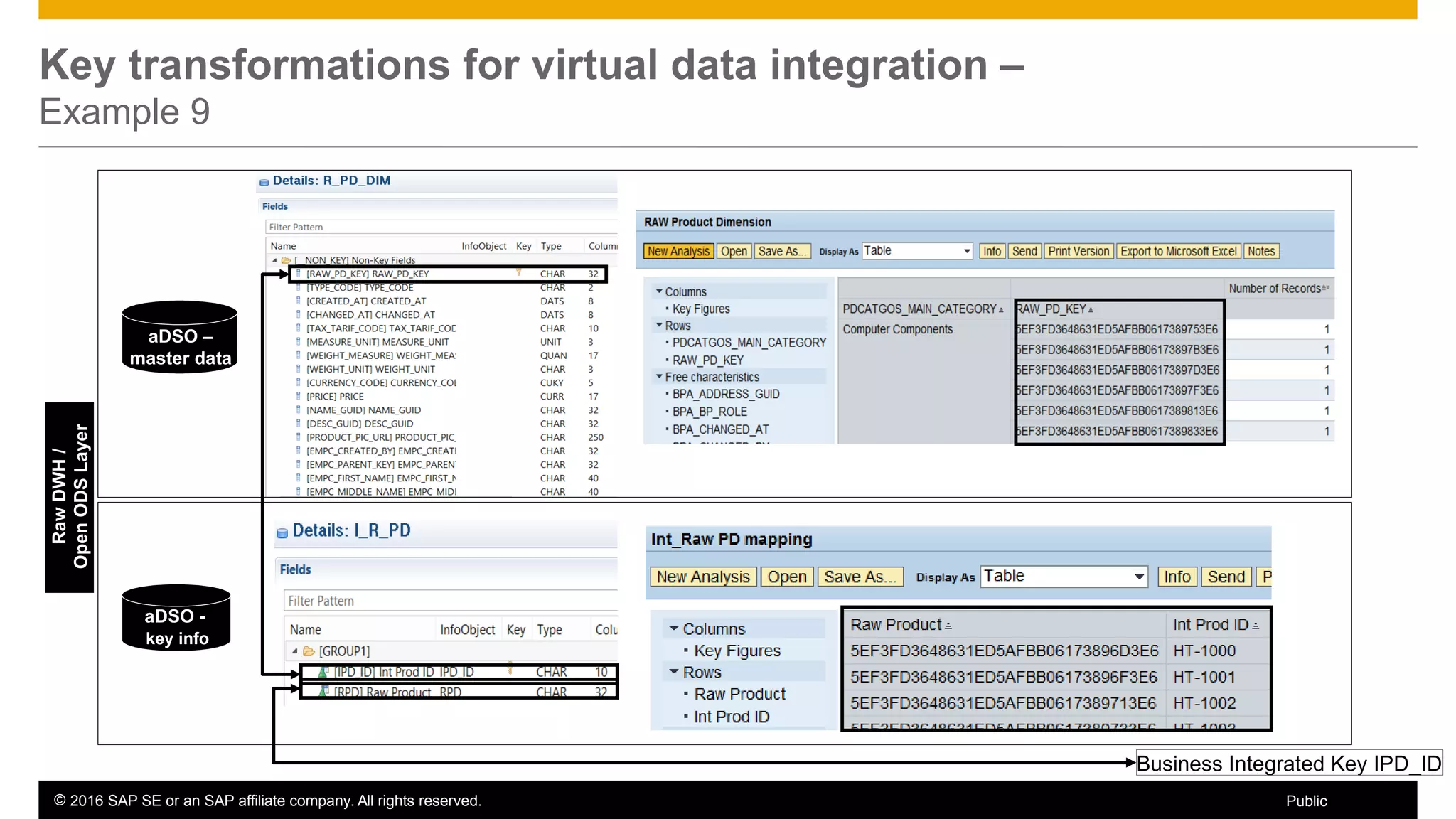Select Int Prod ID under Rows
The width and height of the screenshot is (1456, 819).
732,717
